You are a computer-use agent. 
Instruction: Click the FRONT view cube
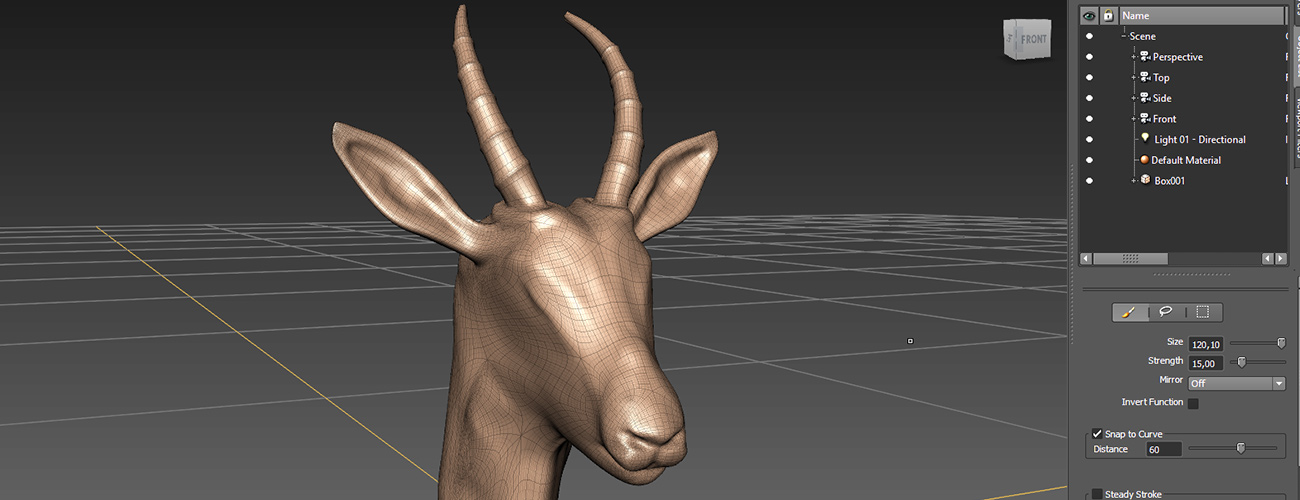pos(1029,40)
